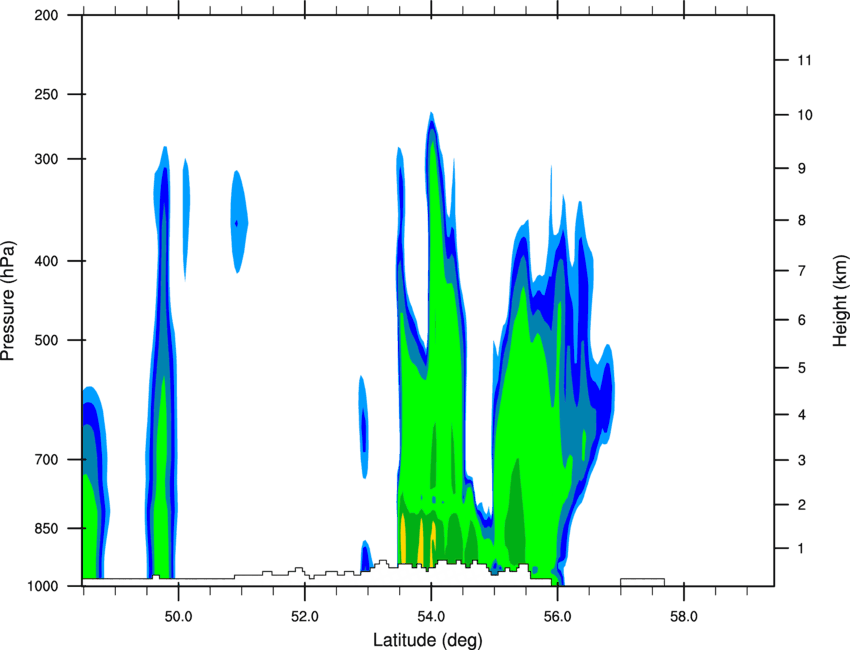Pick the 6 km height label
This screenshot has width=850, height=650.
tap(802, 320)
